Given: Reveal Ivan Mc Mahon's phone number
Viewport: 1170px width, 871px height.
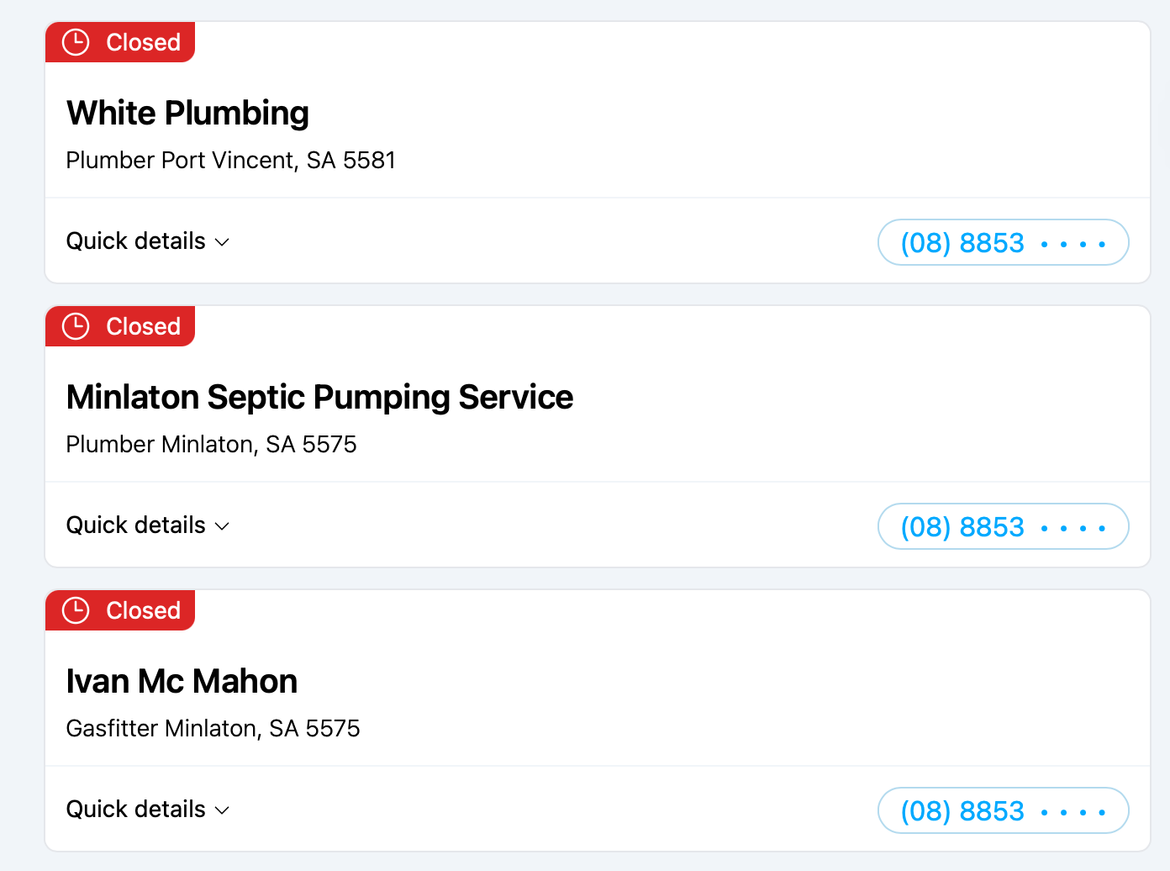Looking at the screenshot, I should click(1003, 811).
